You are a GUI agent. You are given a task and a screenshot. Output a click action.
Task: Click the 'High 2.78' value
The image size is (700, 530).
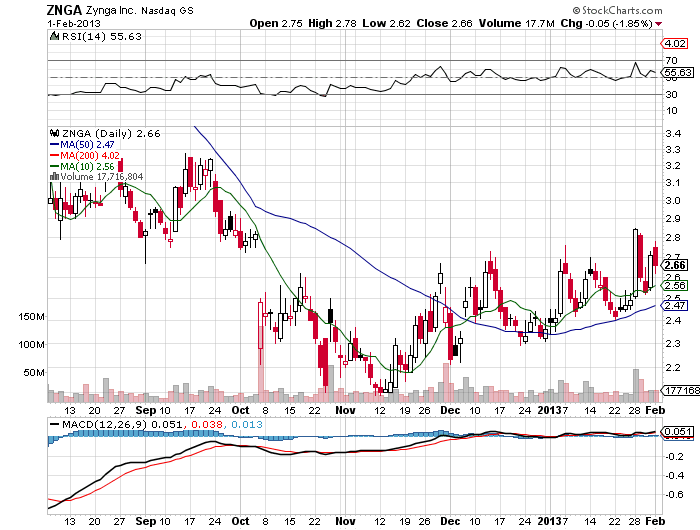(332, 23)
